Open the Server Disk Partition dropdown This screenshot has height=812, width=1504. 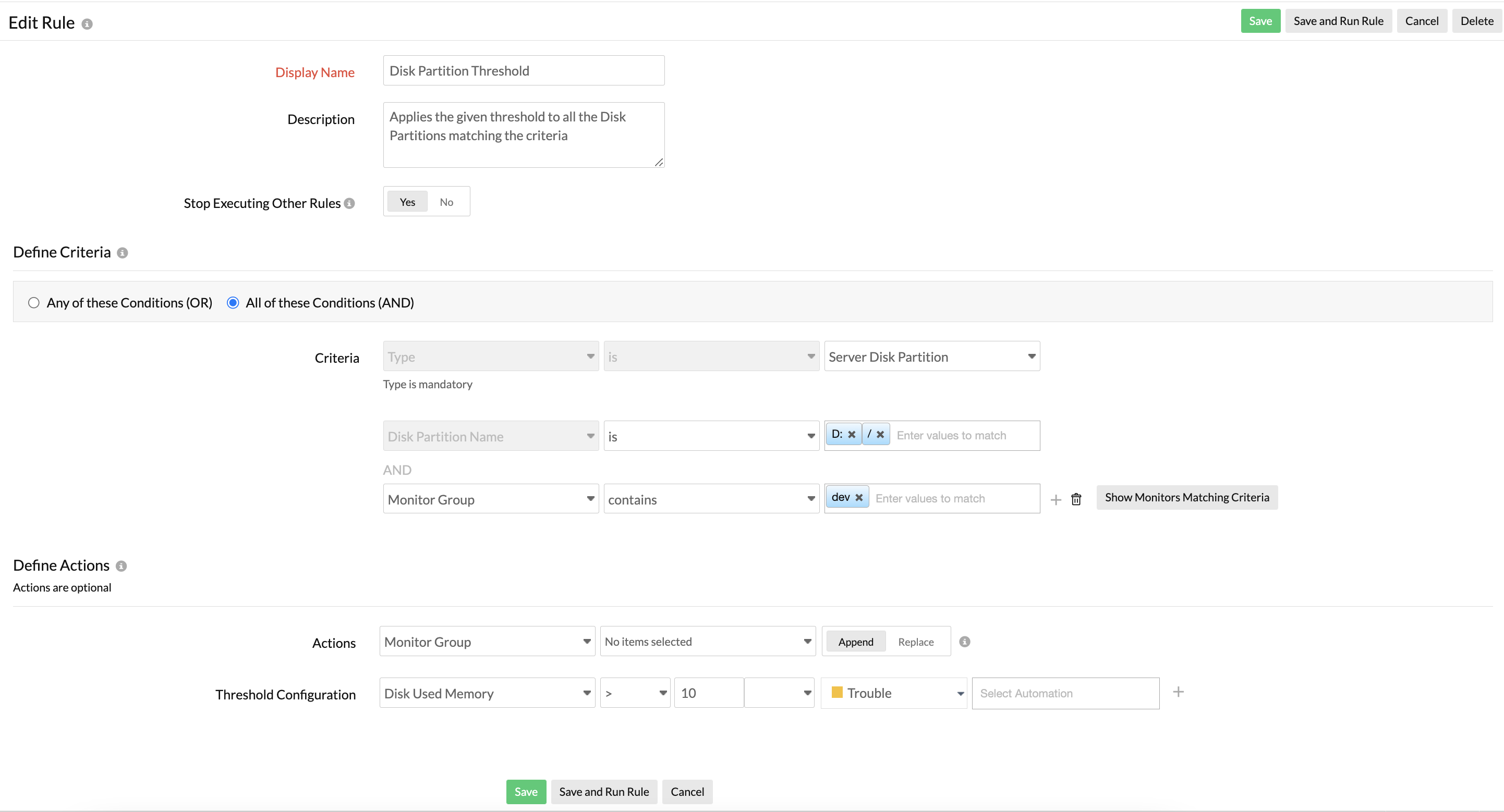tap(931, 356)
